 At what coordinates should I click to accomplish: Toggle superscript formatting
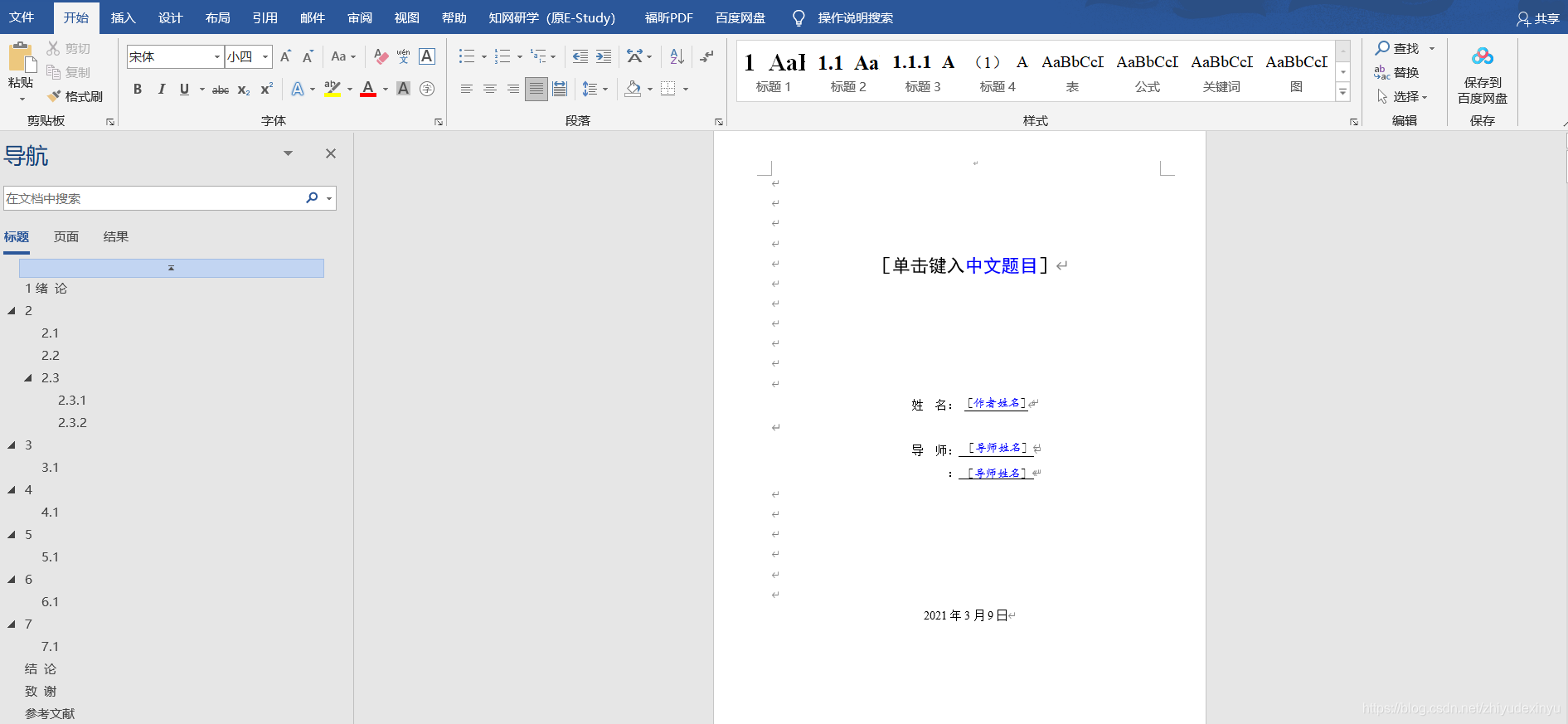267,89
